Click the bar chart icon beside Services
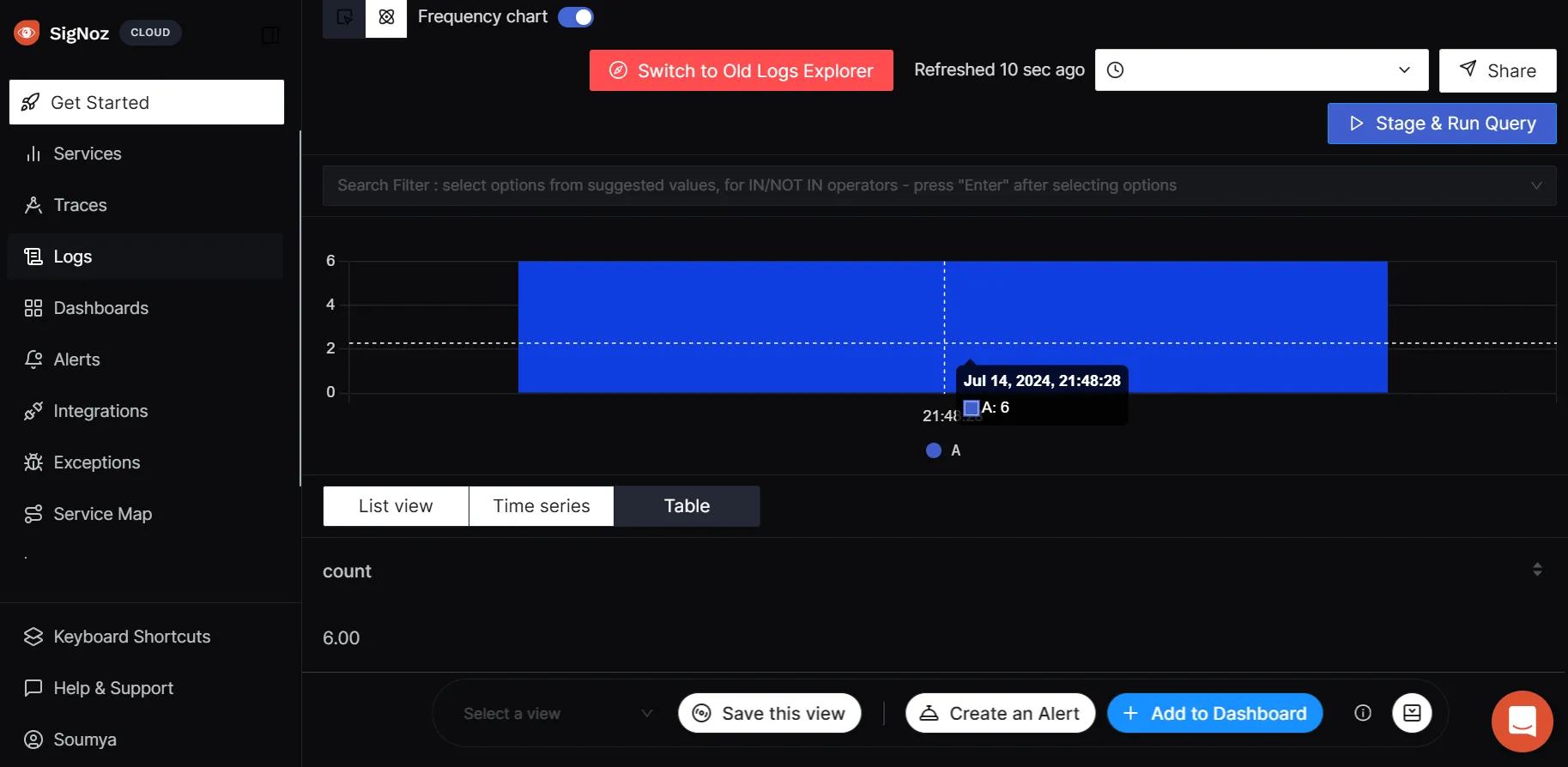 pos(33,154)
